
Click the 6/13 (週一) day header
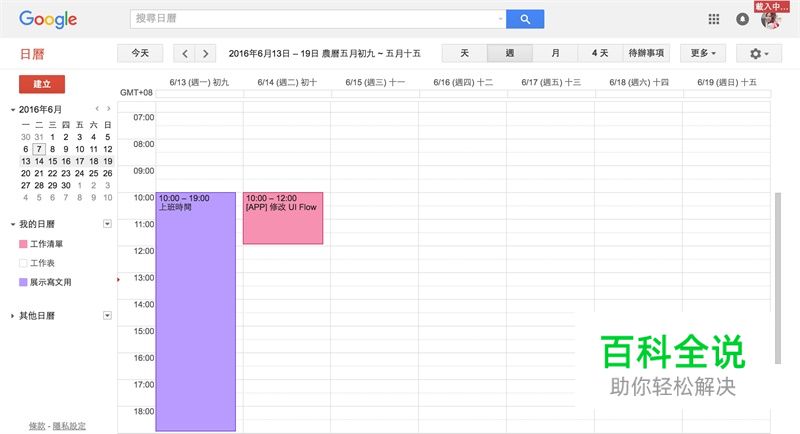coord(199,82)
